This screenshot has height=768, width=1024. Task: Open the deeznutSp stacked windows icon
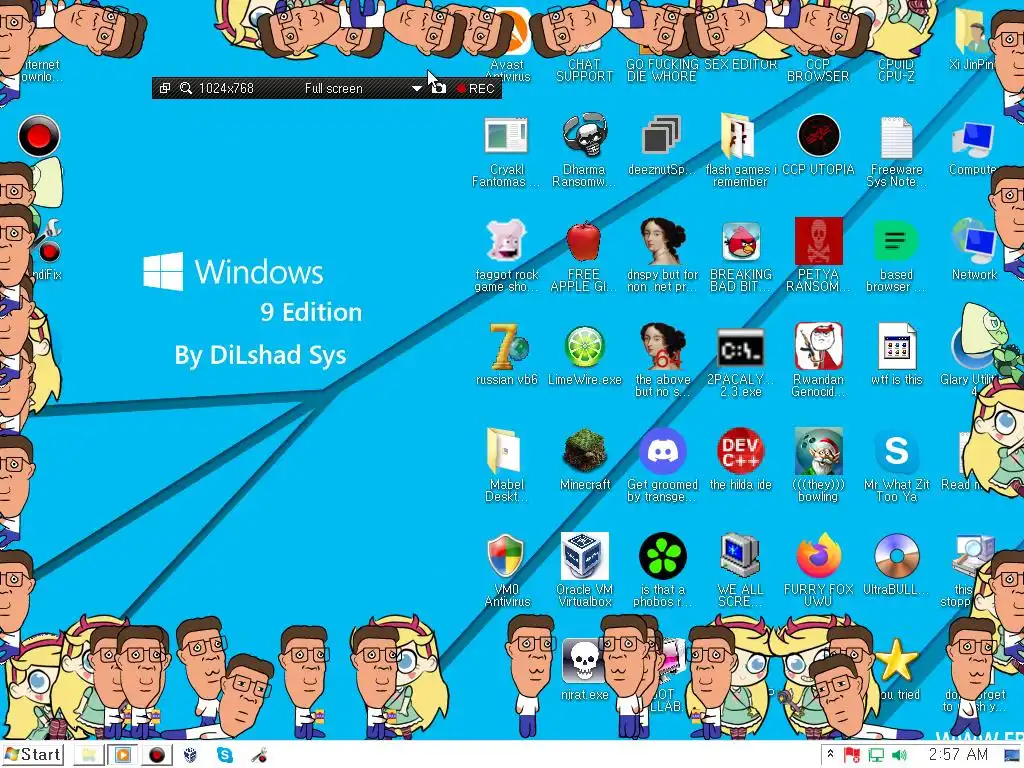[x=662, y=136]
